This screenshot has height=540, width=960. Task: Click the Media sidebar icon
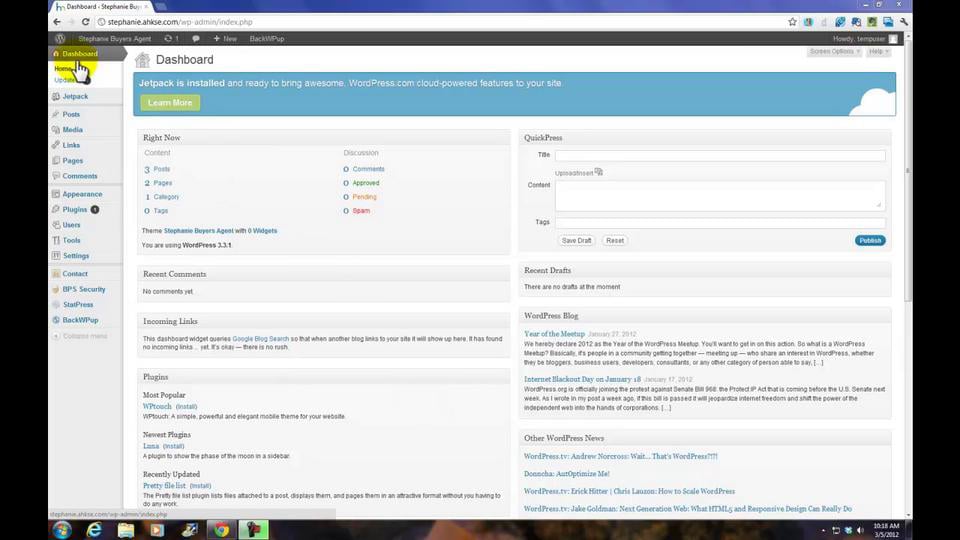(56, 130)
